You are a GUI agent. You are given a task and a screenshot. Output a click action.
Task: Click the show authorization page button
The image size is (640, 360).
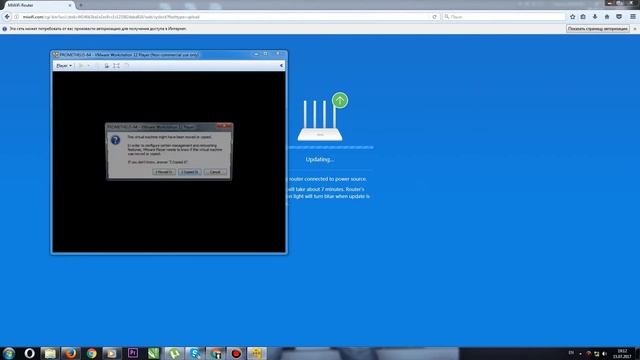pos(598,29)
